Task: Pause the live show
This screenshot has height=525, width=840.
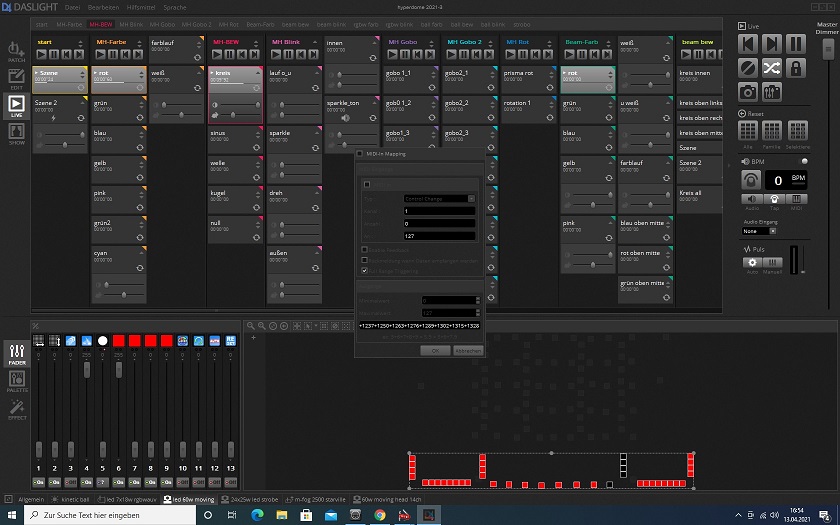Action: [796, 43]
